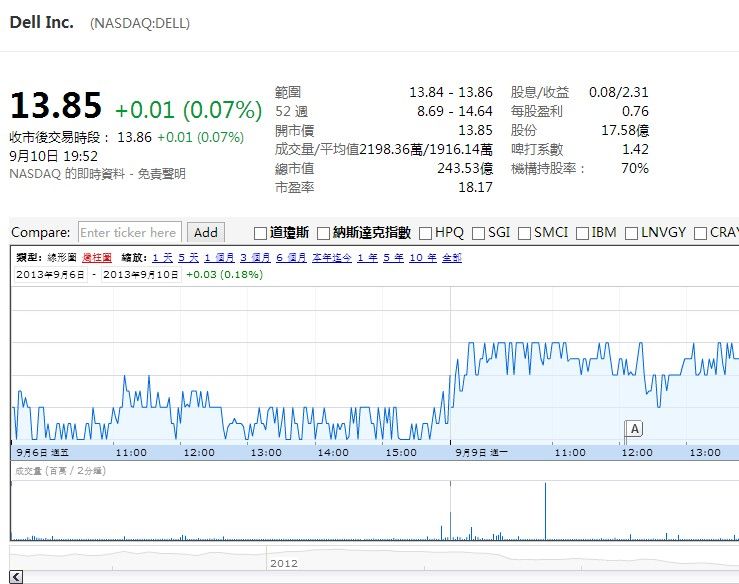Screen dimensions: 739x584
Task: Toggle the CRAY comparison checkbox
Action: pos(700,233)
